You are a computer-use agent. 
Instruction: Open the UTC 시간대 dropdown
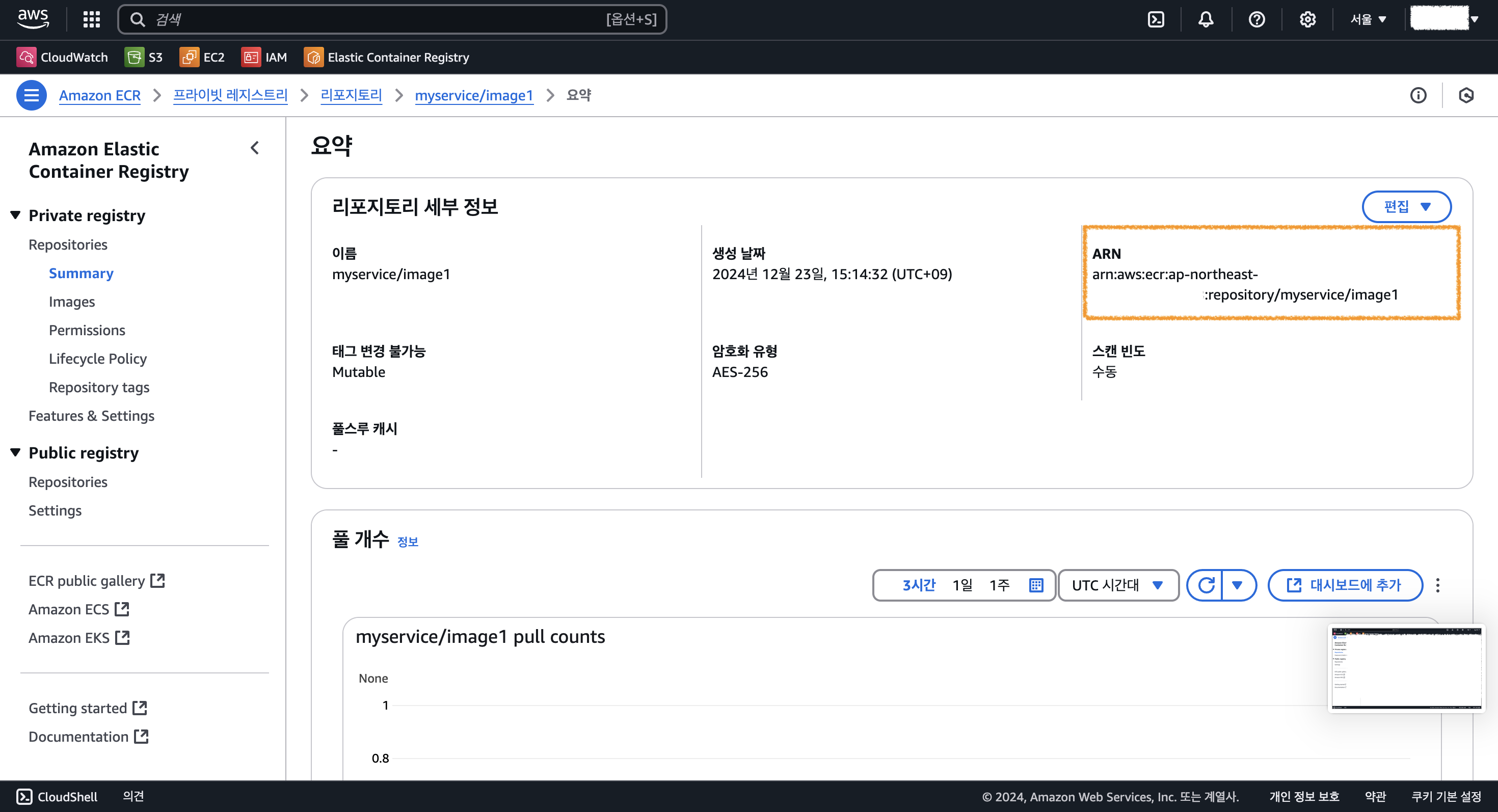pyautogui.click(x=1117, y=585)
